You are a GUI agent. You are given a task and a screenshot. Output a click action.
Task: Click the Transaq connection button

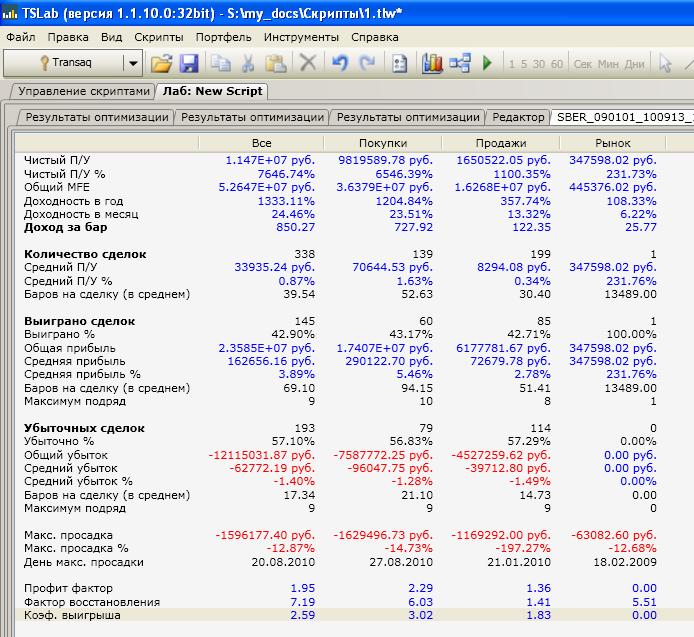65,63
